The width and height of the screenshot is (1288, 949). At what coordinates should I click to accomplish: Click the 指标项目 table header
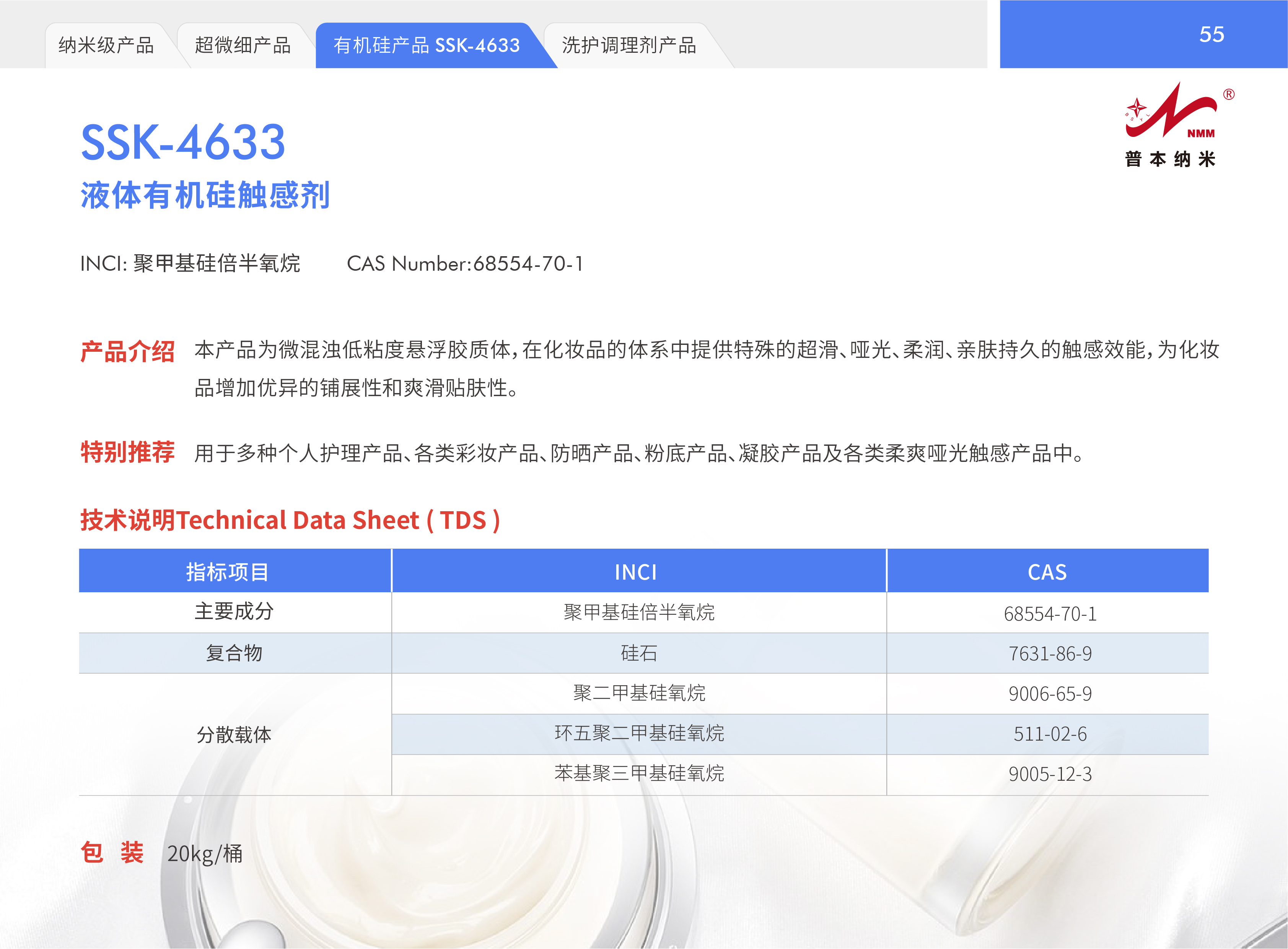(x=228, y=572)
